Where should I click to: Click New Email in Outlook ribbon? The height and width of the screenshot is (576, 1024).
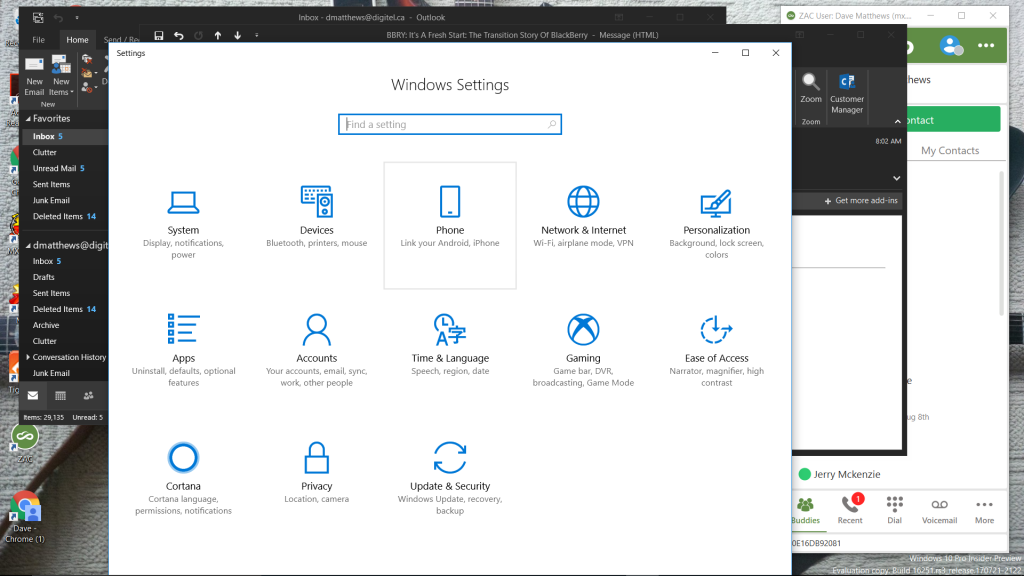[x=34, y=76]
